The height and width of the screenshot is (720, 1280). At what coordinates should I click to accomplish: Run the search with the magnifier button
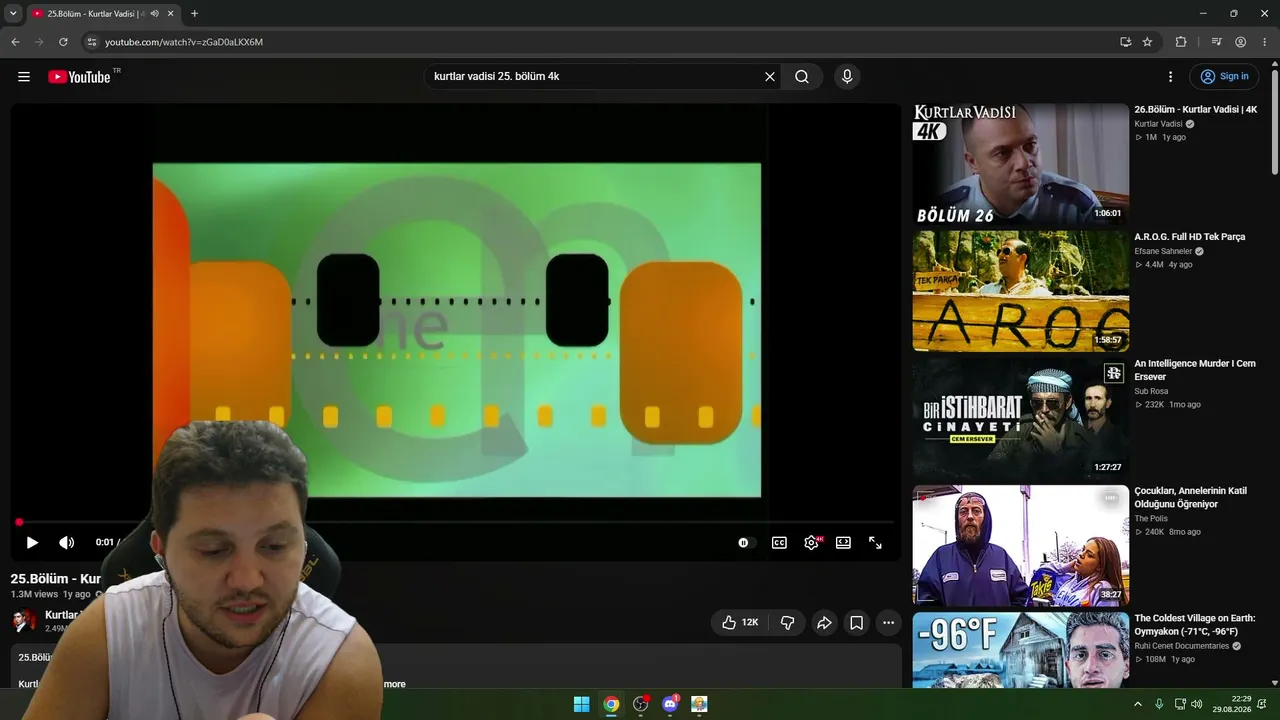coord(802,77)
